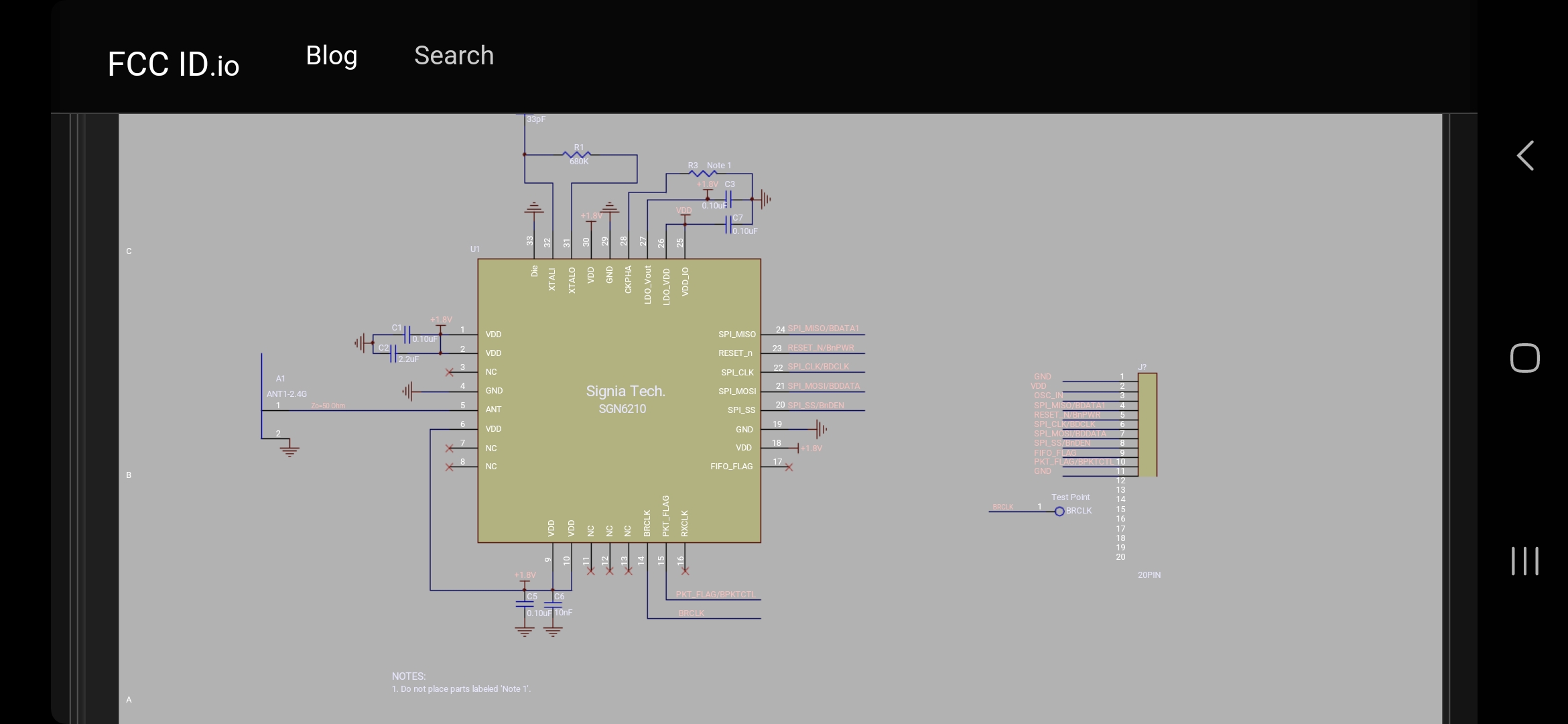Click the Test Point label
The width and height of the screenshot is (1568, 724).
1071,497
